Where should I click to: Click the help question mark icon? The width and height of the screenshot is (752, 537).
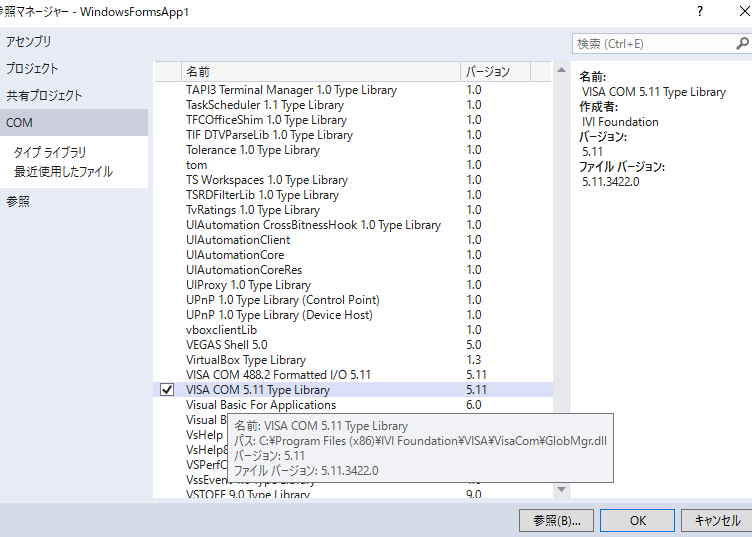point(700,11)
